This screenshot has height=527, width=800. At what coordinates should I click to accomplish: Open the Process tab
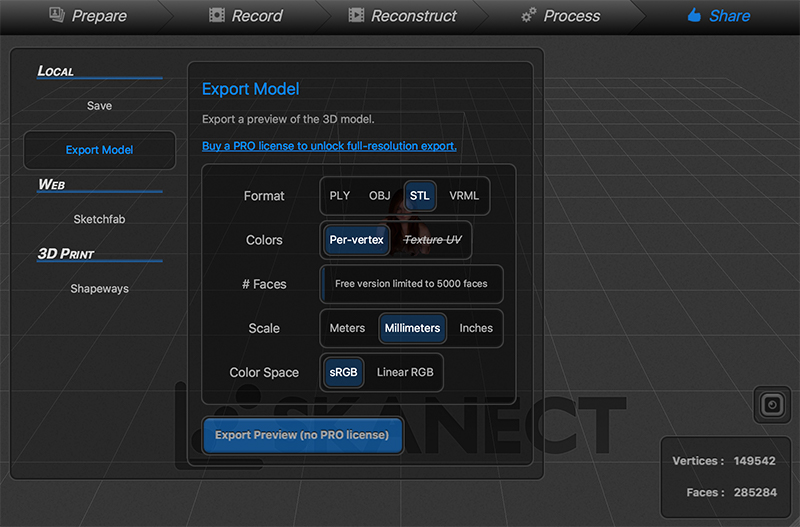pos(560,16)
